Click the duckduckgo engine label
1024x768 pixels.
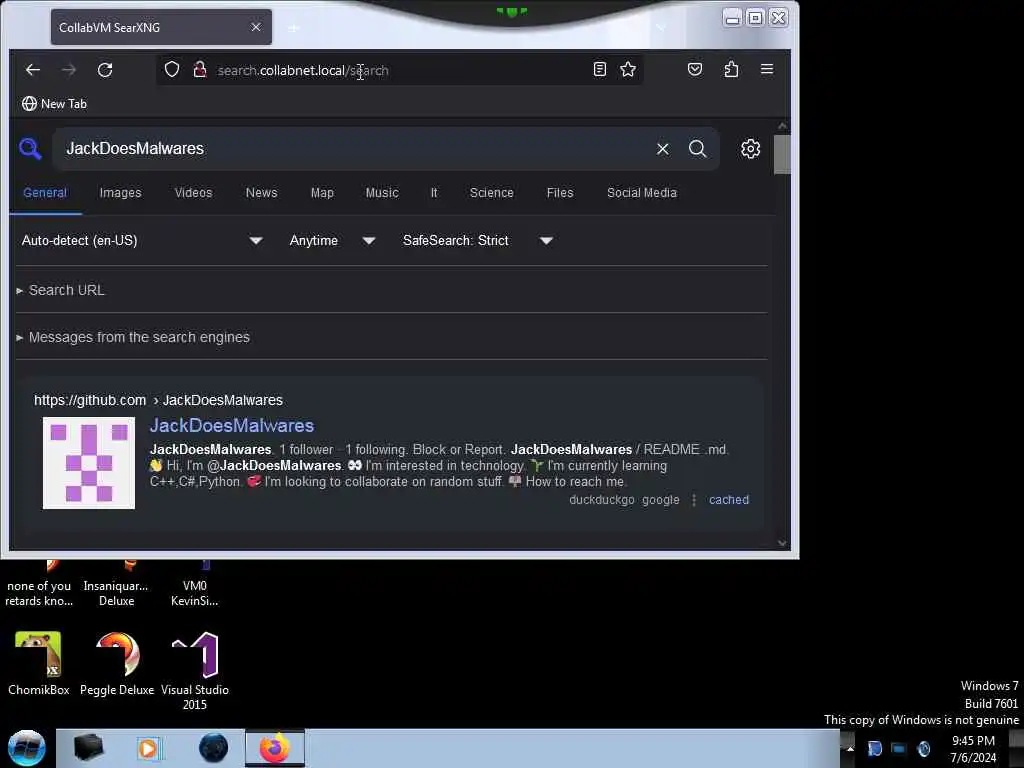coord(601,500)
